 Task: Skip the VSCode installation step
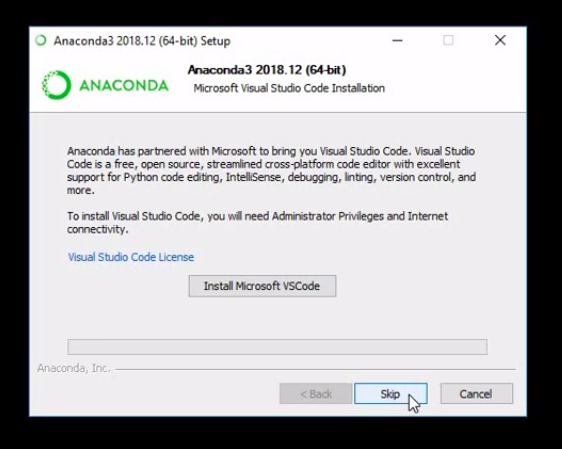(x=391, y=393)
